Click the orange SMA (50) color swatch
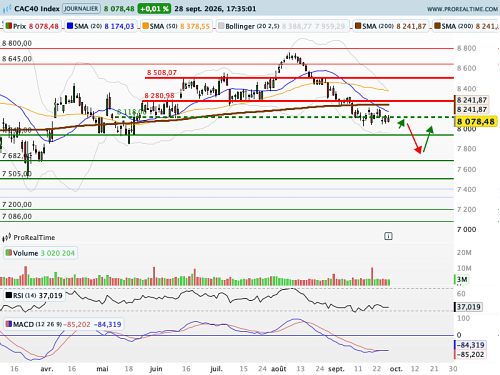Viewport: 500px width, 375px height. pos(145,26)
